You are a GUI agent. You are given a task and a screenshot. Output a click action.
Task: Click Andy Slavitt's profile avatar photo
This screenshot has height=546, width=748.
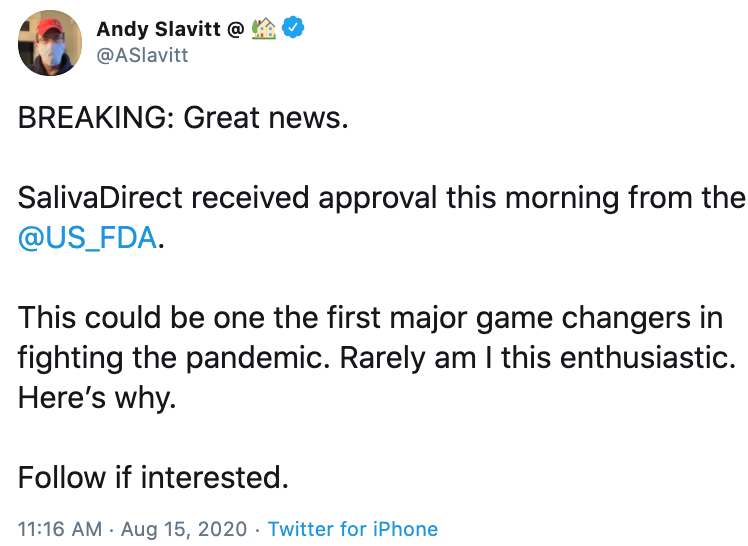point(48,46)
